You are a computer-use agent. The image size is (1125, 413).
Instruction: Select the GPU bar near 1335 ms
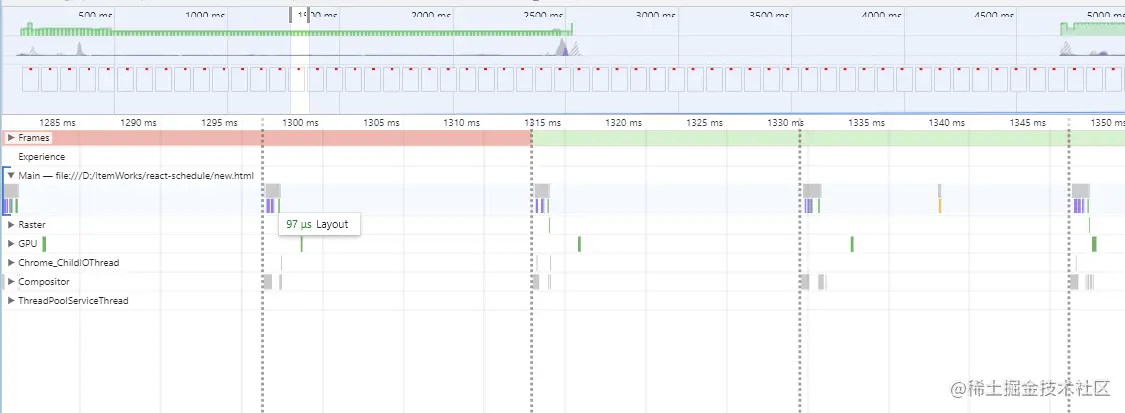click(x=852, y=244)
